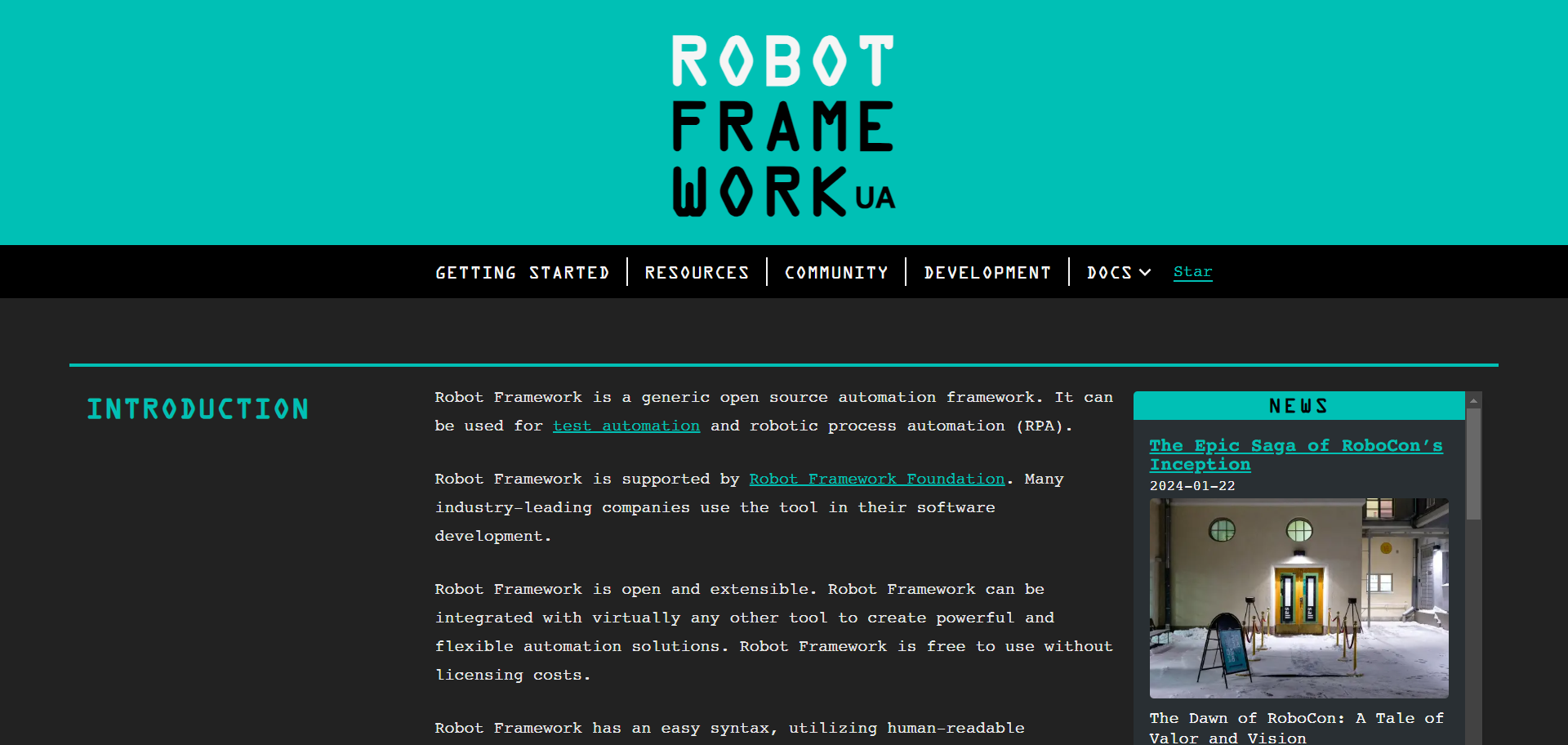Click the paragraph starting Robot Framework has an easy syntax

click(729, 728)
